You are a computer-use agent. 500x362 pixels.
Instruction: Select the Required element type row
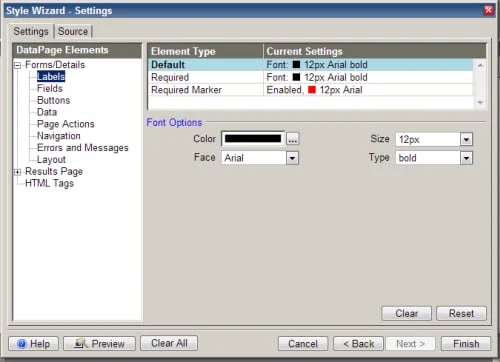click(x=310, y=77)
